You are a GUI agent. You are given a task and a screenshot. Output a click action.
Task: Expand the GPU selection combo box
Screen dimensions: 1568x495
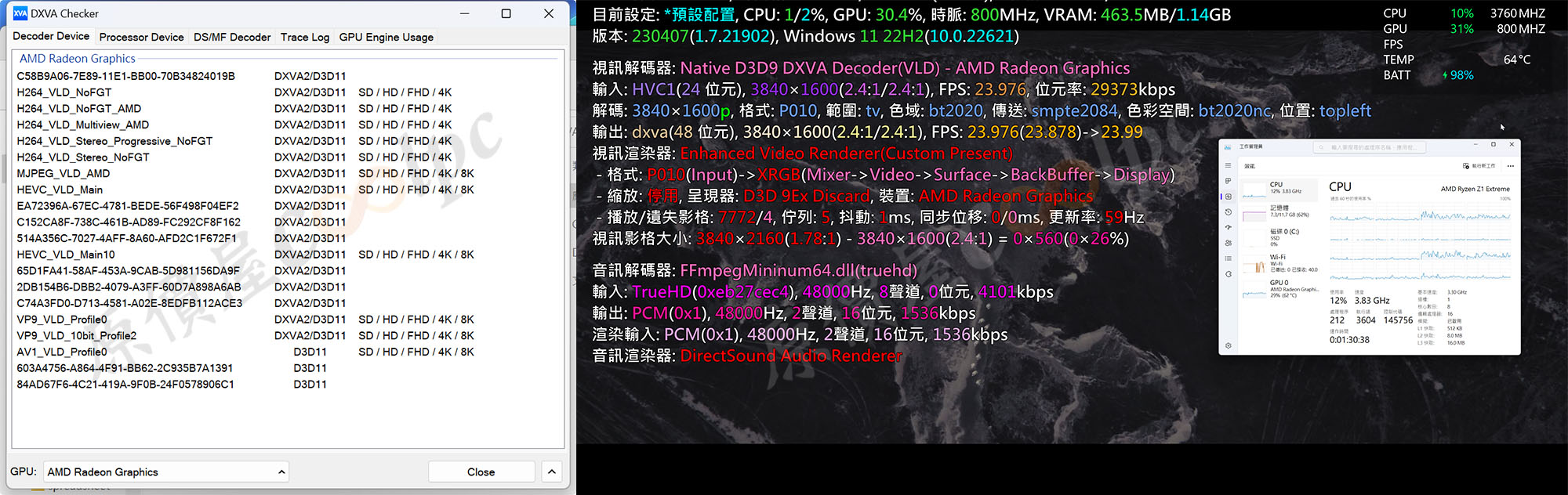click(166, 472)
